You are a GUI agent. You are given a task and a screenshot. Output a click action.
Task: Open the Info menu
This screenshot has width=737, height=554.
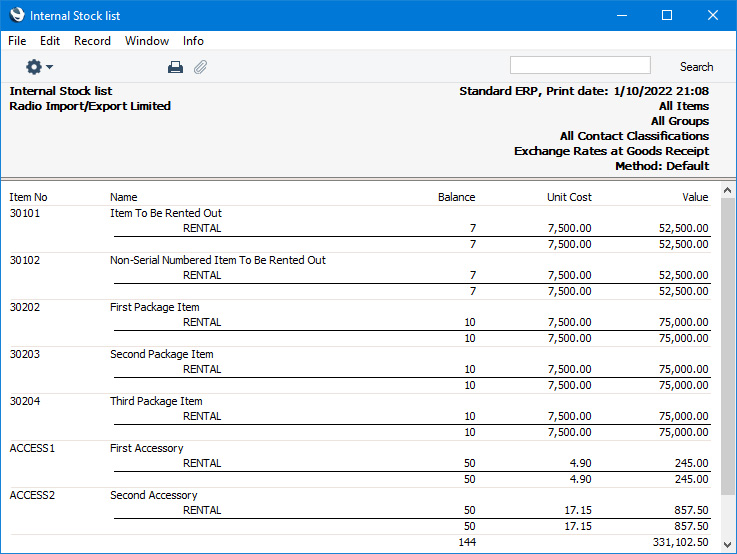point(193,41)
